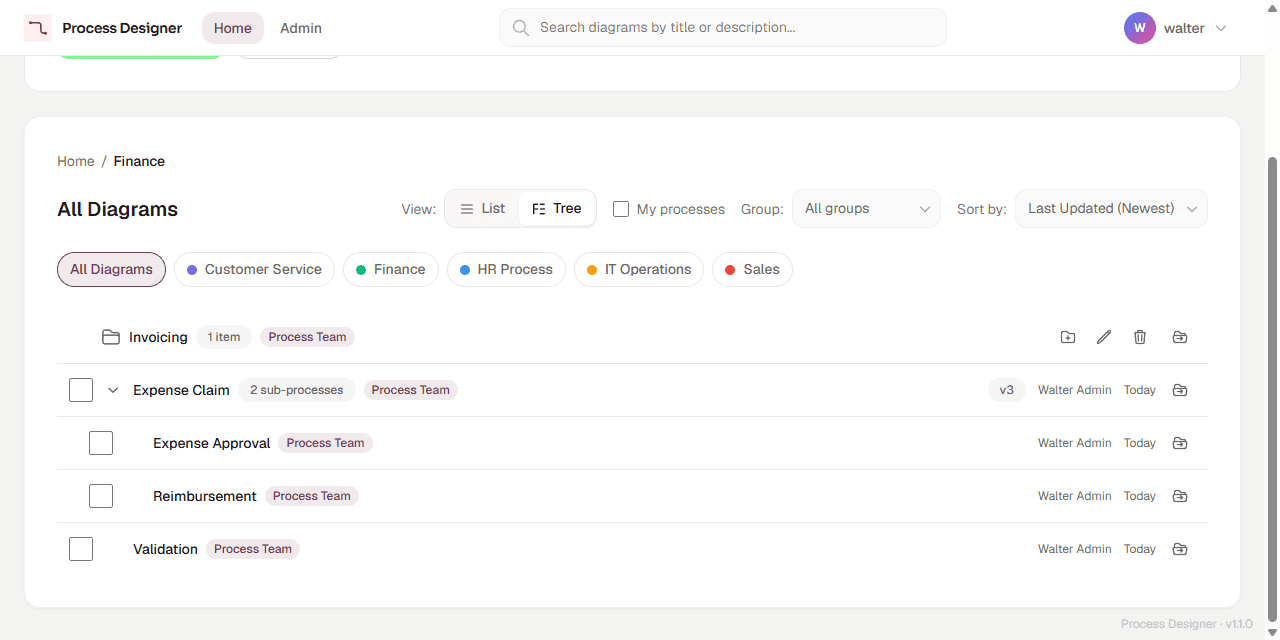The image size is (1280, 640).
Task: Open the Expense Approval diagram
Action: (212, 443)
